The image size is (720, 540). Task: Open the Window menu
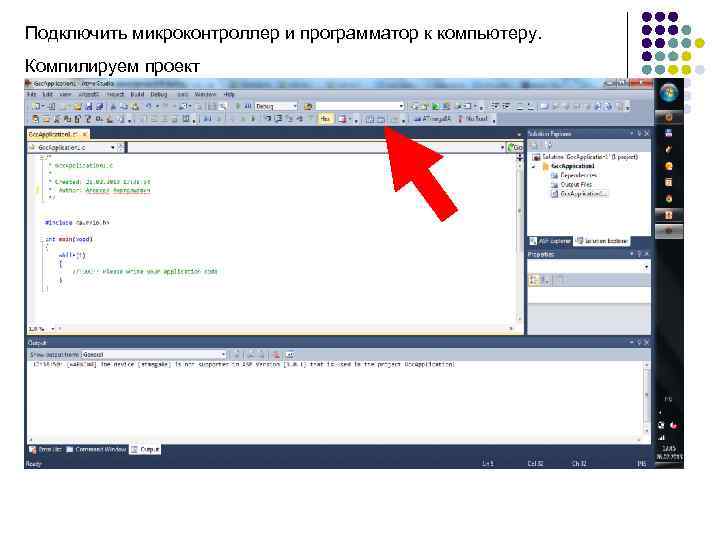pos(205,94)
